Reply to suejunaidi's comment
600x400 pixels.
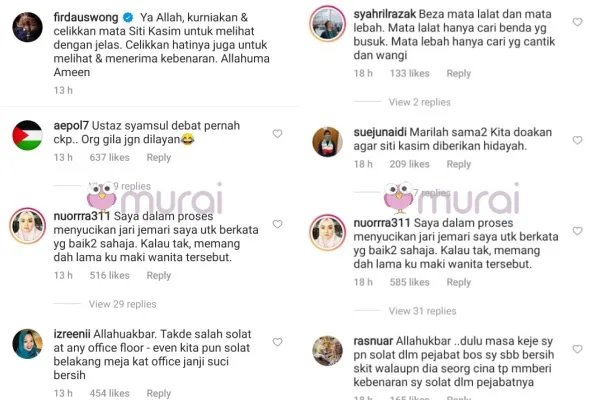(x=459, y=164)
